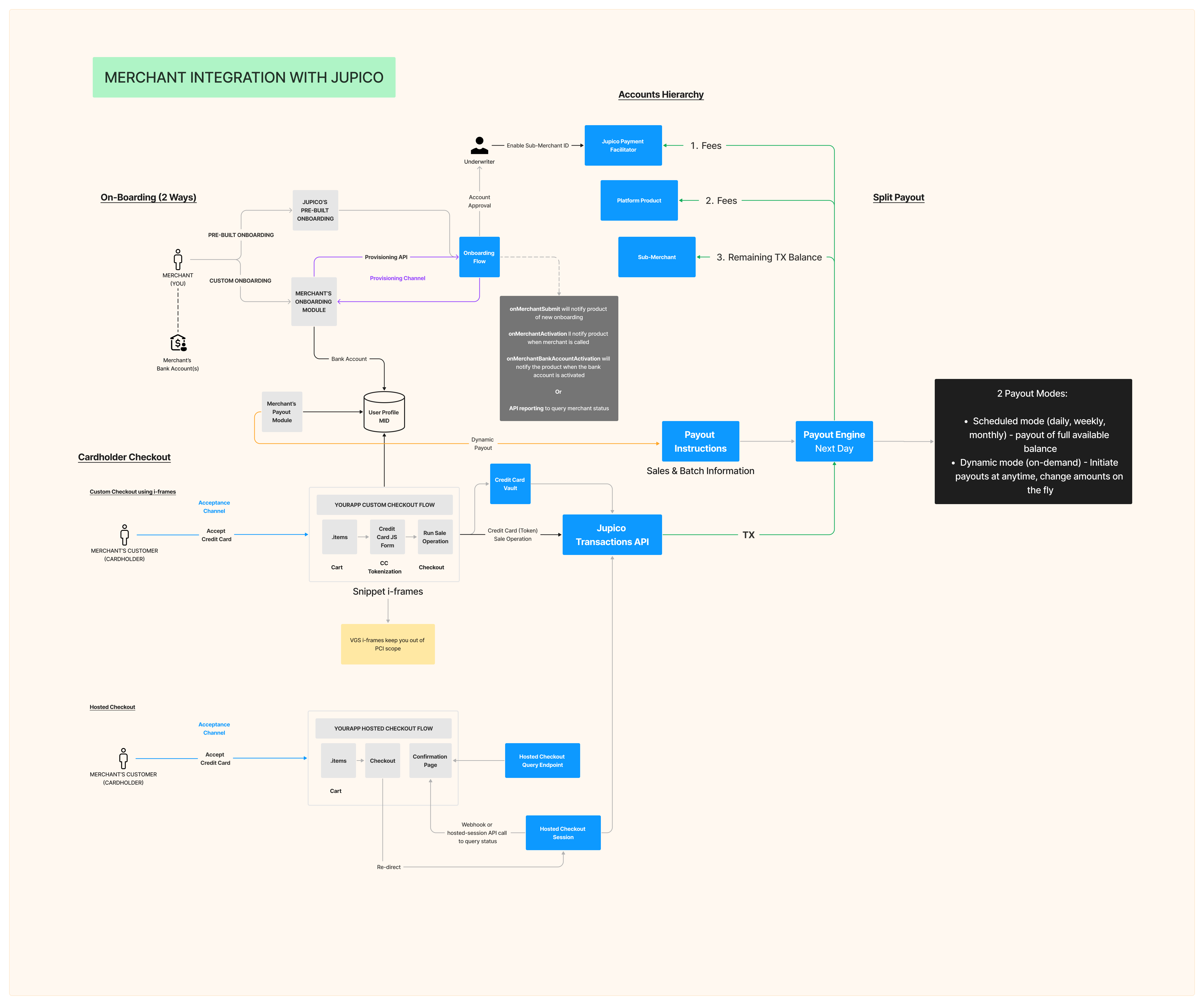Select the Provisioning Channel purple label
1204x1005 pixels.
tap(397, 278)
